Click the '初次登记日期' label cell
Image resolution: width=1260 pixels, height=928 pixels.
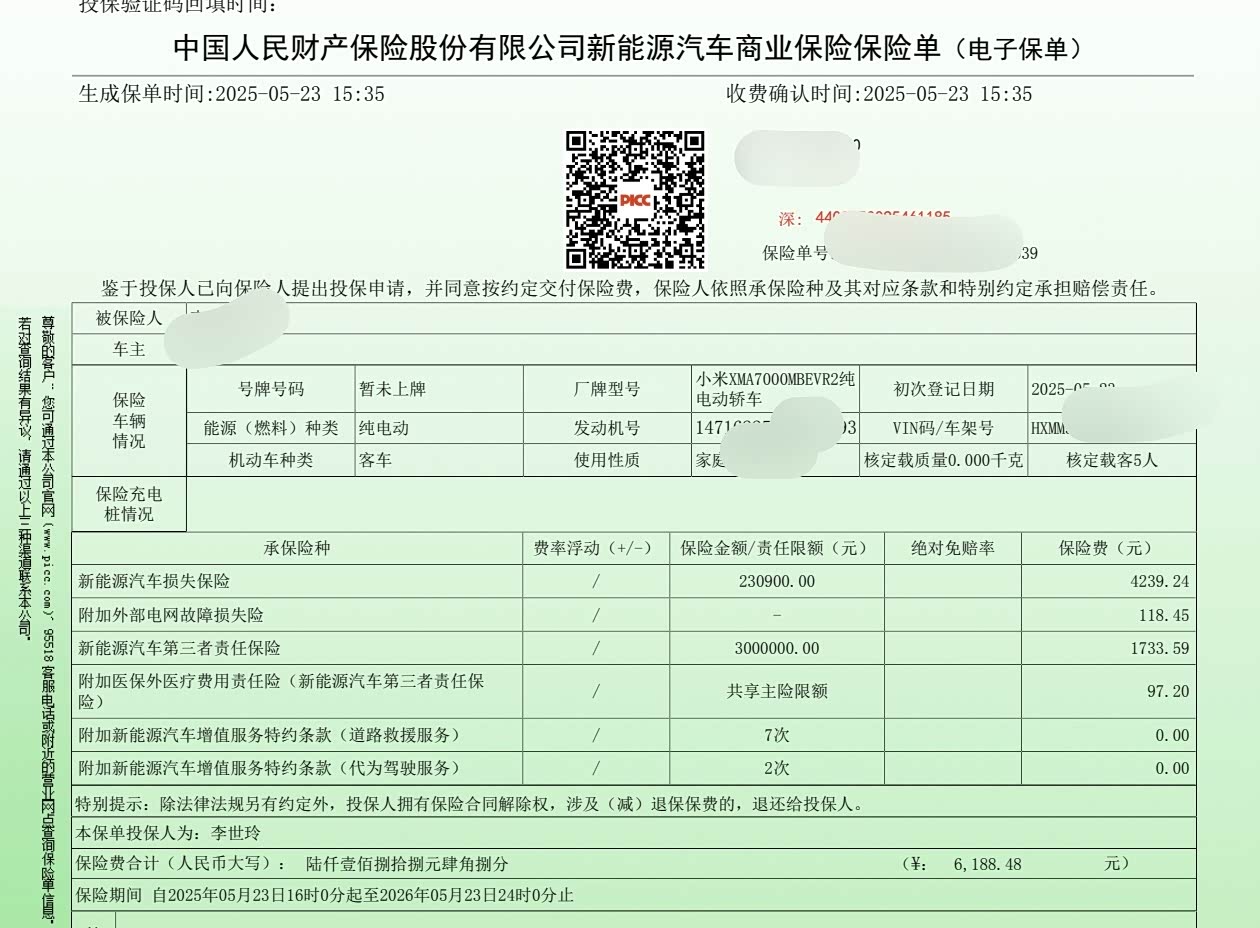tap(943, 389)
